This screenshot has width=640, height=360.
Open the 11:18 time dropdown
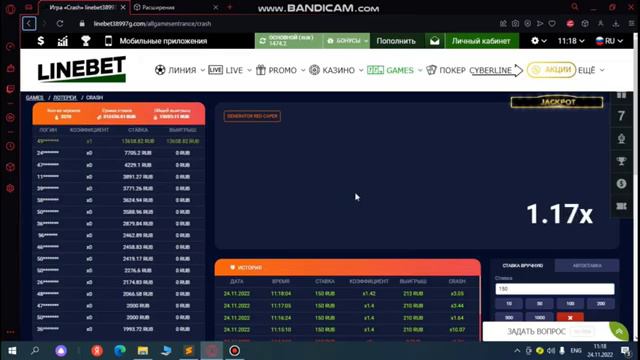click(571, 41)
